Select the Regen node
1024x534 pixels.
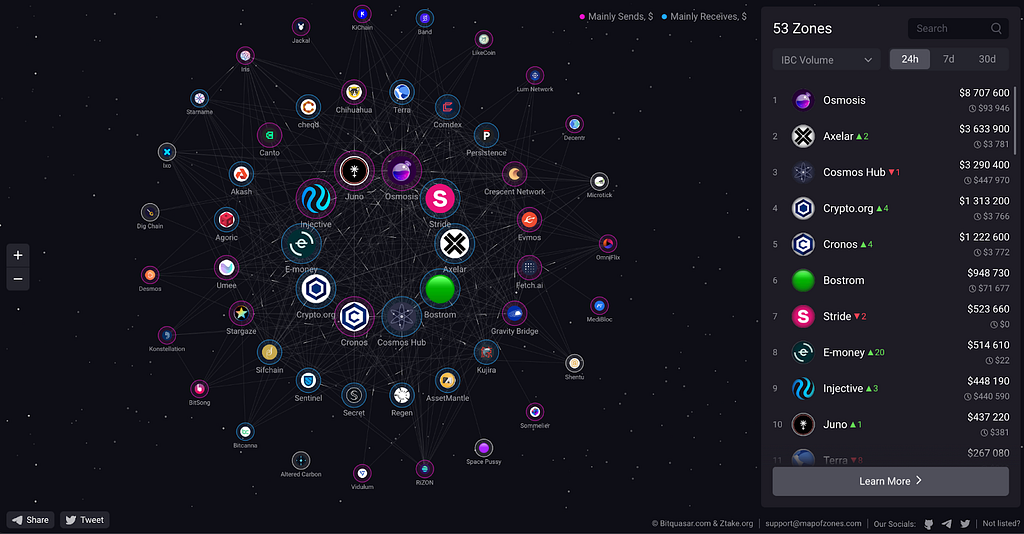click(x=402, y=395)
